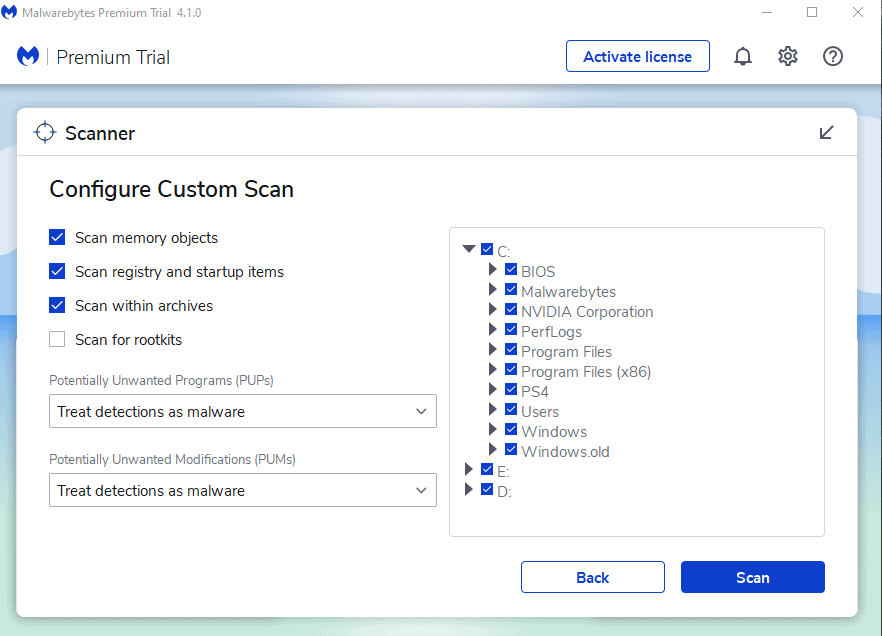Expand the NVIDIA Corporation folder

pos(492,309)
